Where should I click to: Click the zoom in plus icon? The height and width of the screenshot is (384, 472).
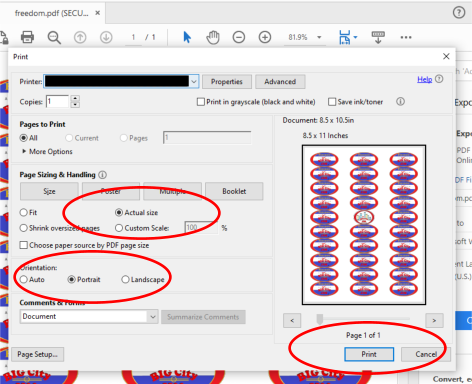(x=265, y=37)
